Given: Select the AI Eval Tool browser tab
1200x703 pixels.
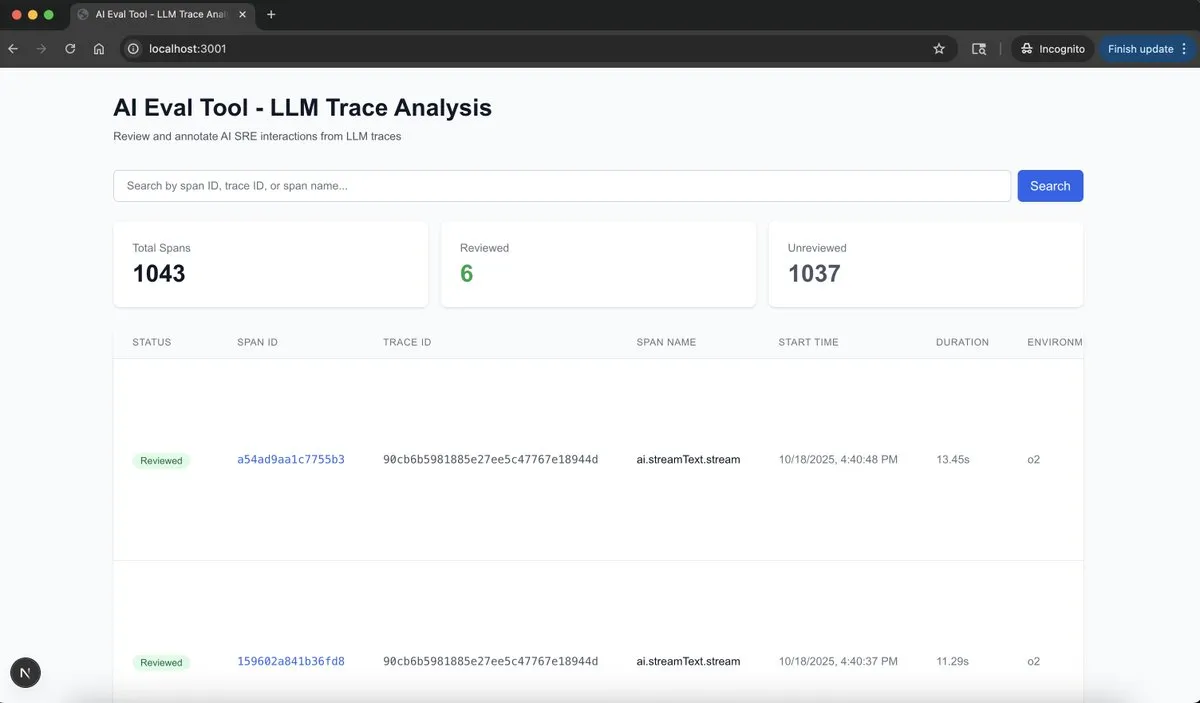Looking at the screenshot, I should 160,14.
